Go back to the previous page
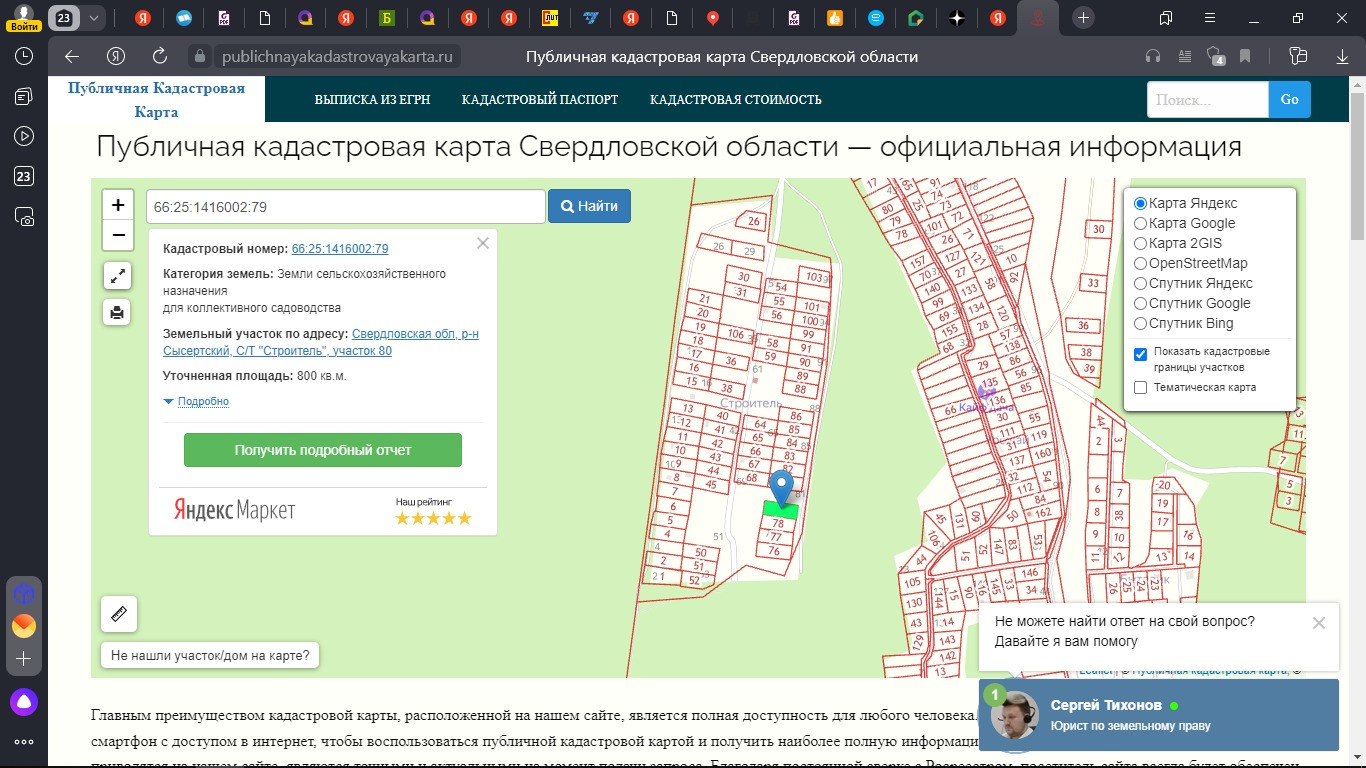 71,57
